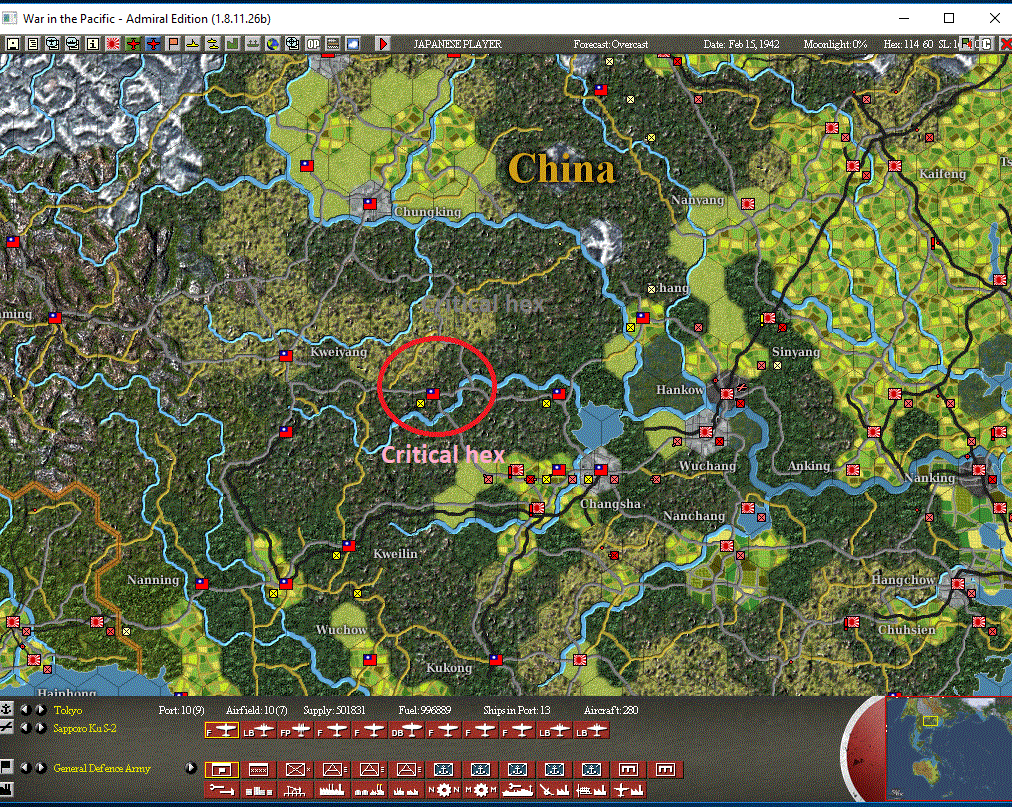Screen dimensions: 1012x807
Task: Click the Chinese flag unit at Changsha
Action: [601, 470]
